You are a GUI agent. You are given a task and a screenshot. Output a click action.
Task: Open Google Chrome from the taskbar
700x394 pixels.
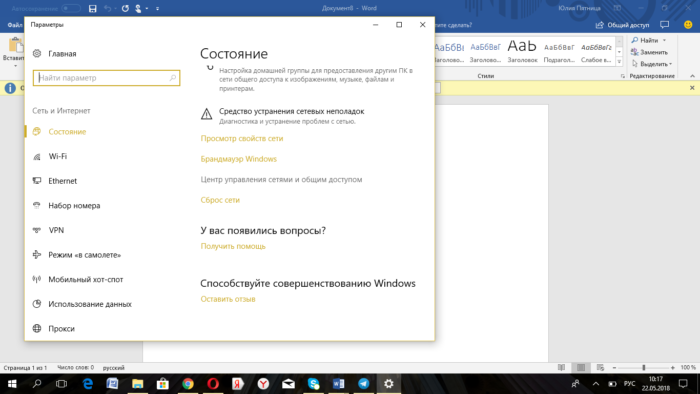click(188, 384)
